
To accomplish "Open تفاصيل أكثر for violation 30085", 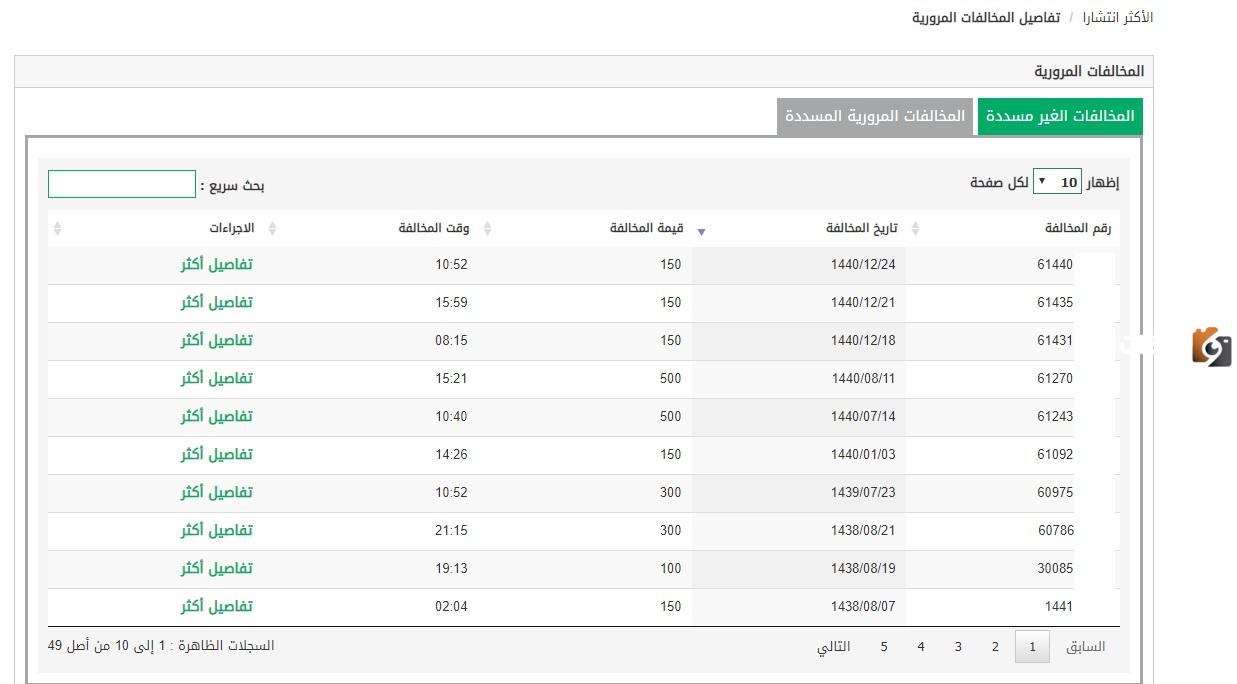I will click(217, 568).
